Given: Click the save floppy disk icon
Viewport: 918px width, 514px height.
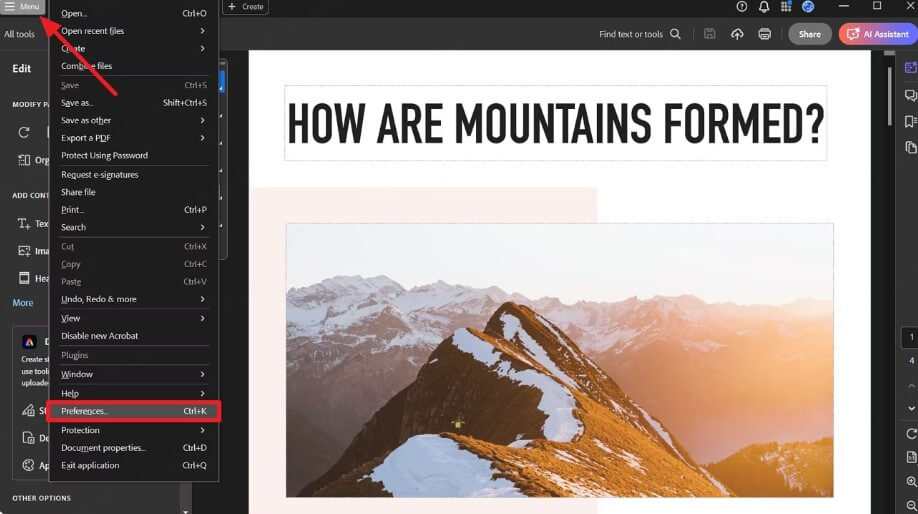Looking at the screenshot, I should [710, 34].
